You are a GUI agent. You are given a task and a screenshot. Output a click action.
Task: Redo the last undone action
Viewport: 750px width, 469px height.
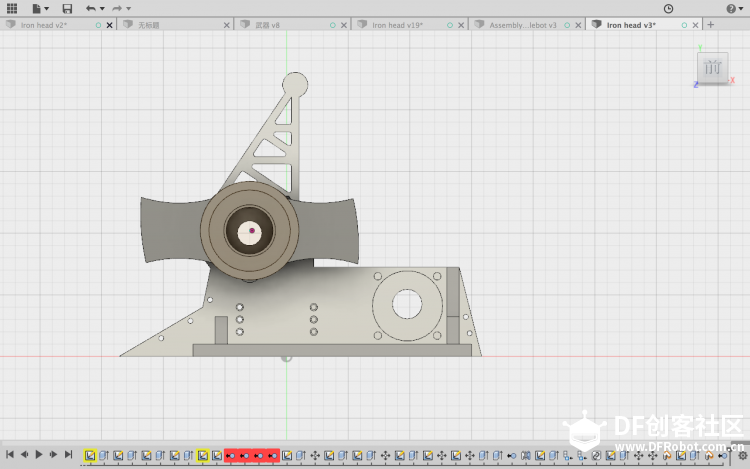tap(117, 8)
